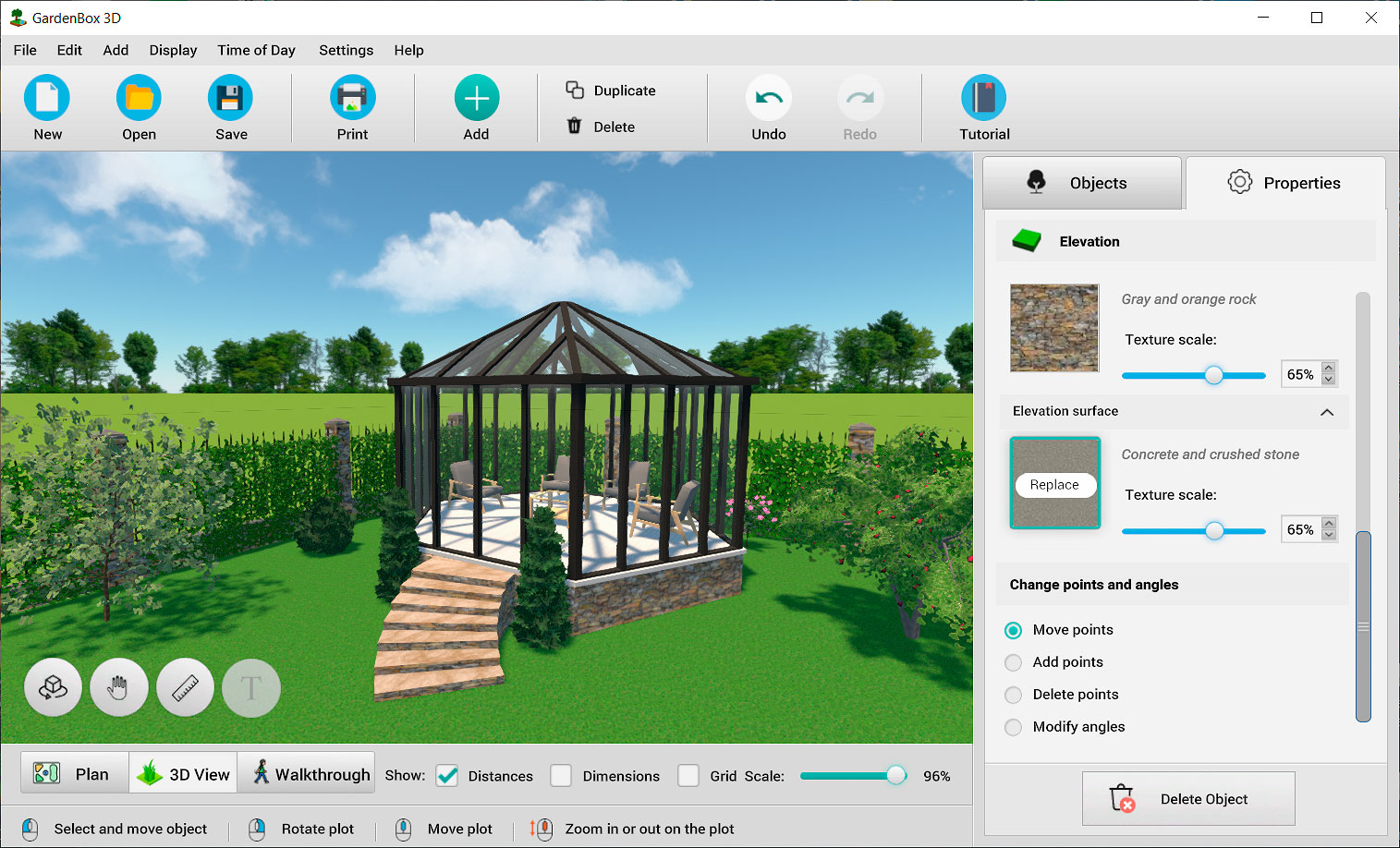Viewport: 1400px width, 848px height.
Task: Switch to the Plan view button
Action: point(74,774)
